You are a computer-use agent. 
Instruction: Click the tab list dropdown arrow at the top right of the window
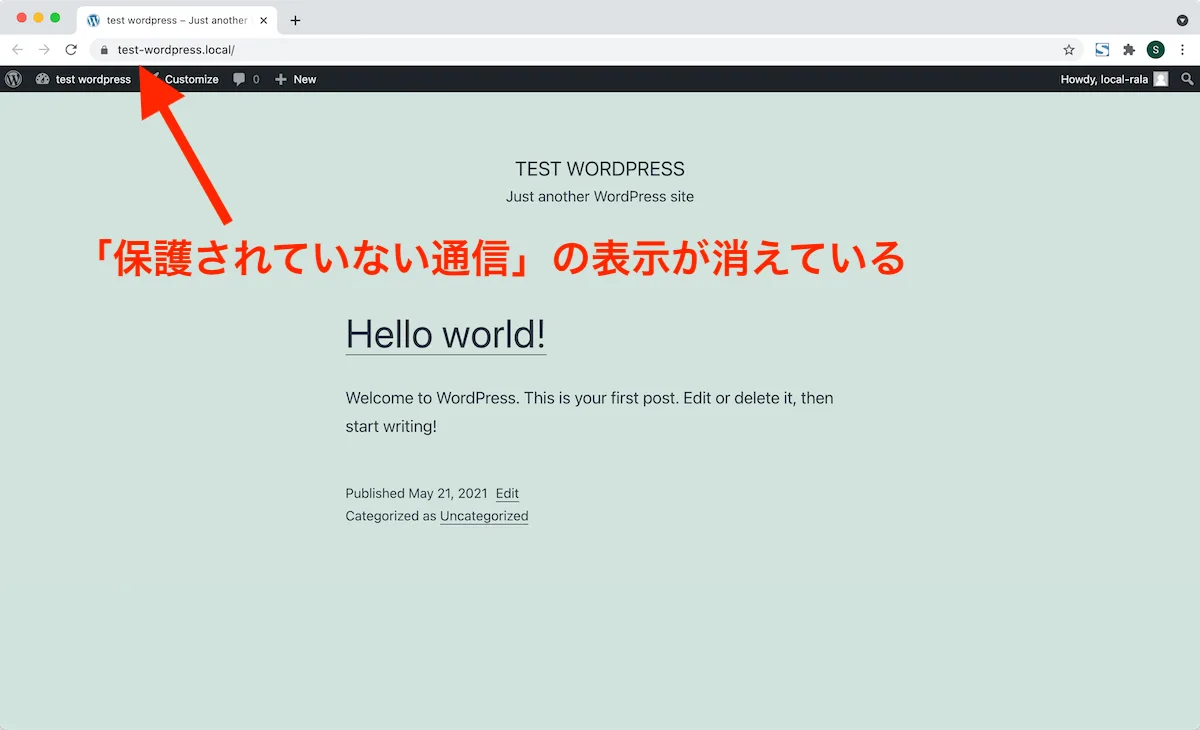pyautogui.click(x=1182, y=20)
